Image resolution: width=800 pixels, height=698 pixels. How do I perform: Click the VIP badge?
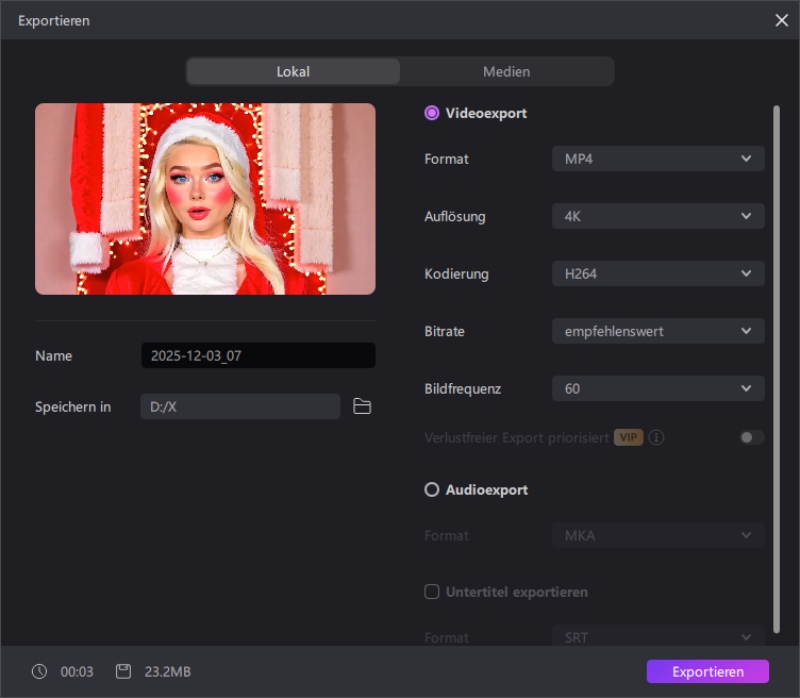pyautogui.click(x=630, y=437)
